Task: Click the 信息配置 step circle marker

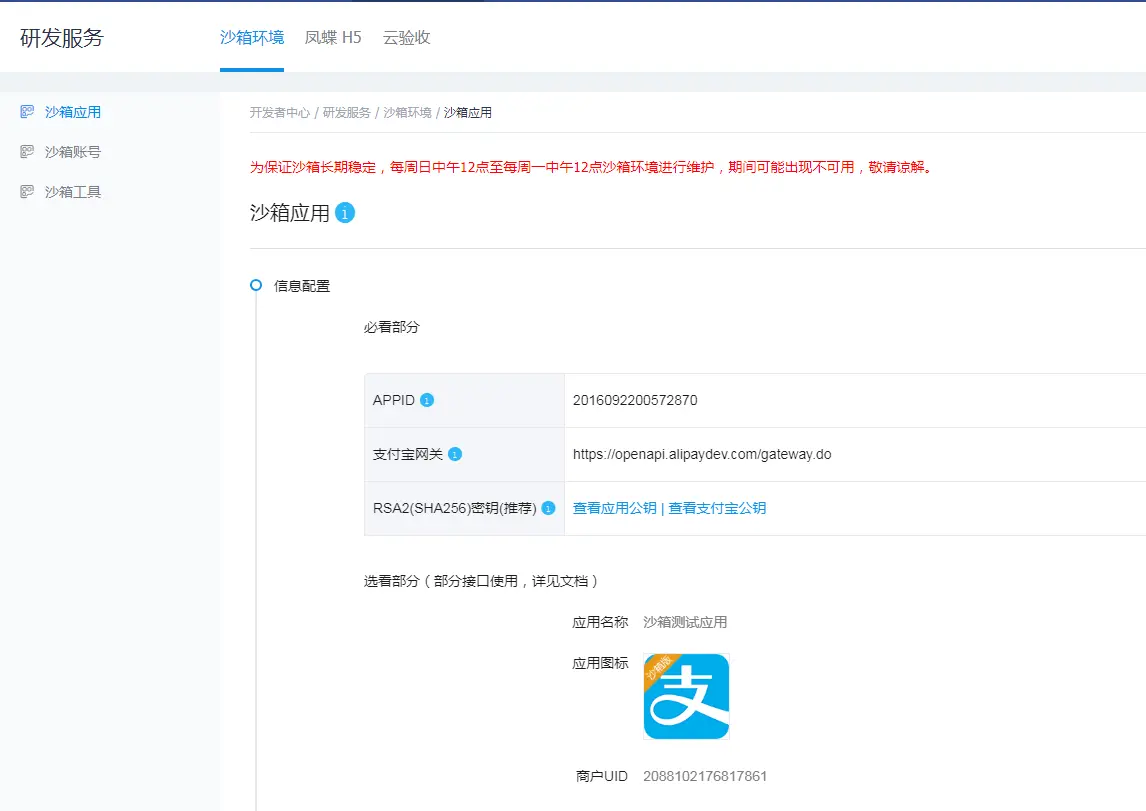Action: (x=256, y=286)
